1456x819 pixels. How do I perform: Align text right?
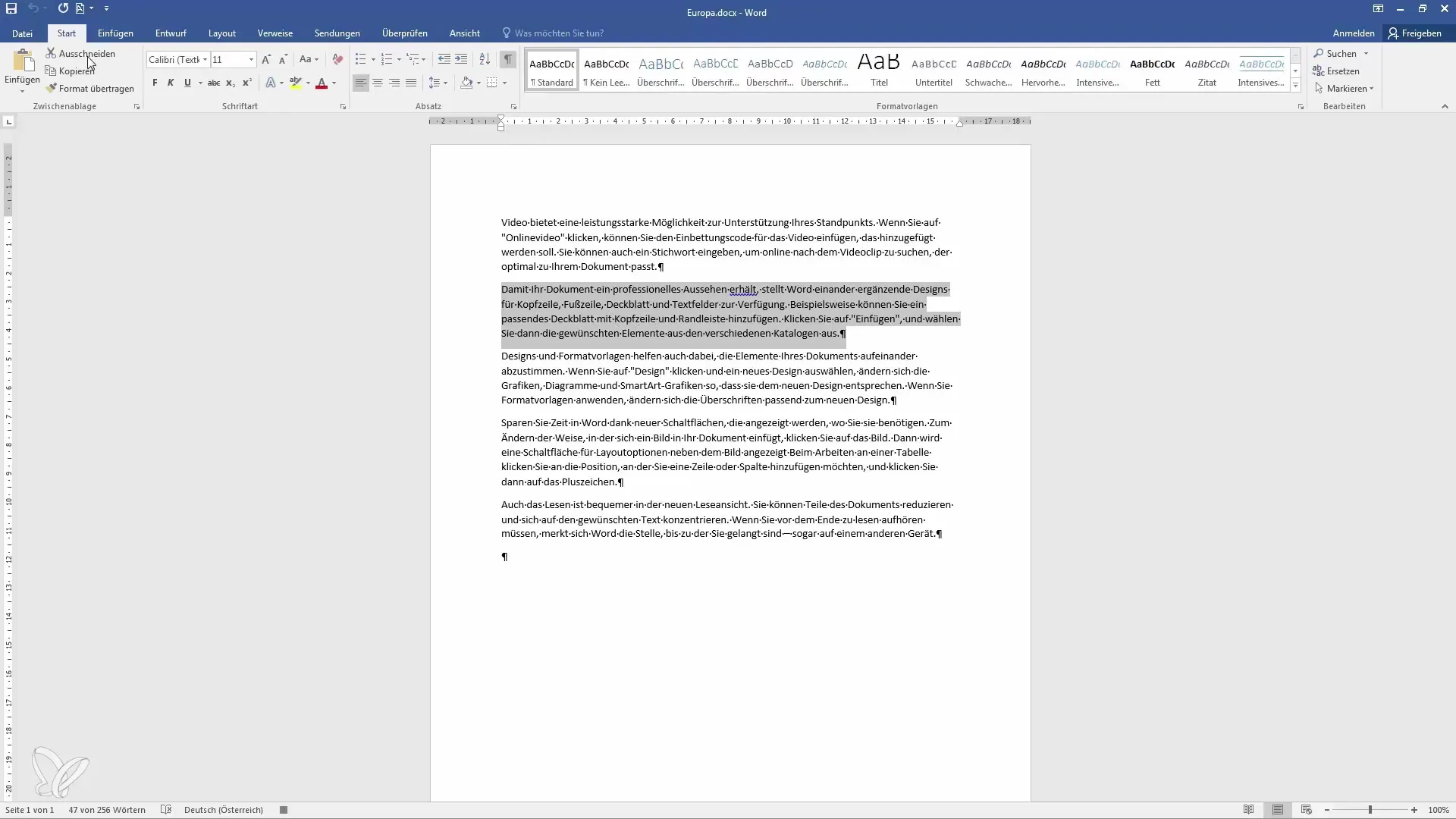coord(394,83)
